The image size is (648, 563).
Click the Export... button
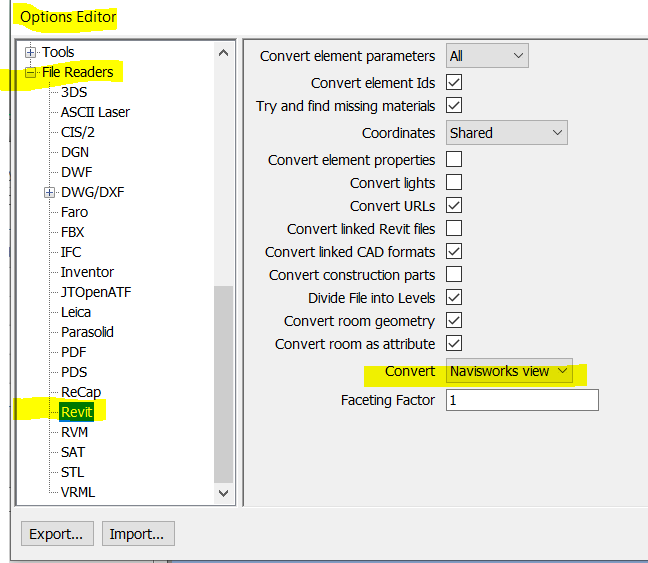56,533
